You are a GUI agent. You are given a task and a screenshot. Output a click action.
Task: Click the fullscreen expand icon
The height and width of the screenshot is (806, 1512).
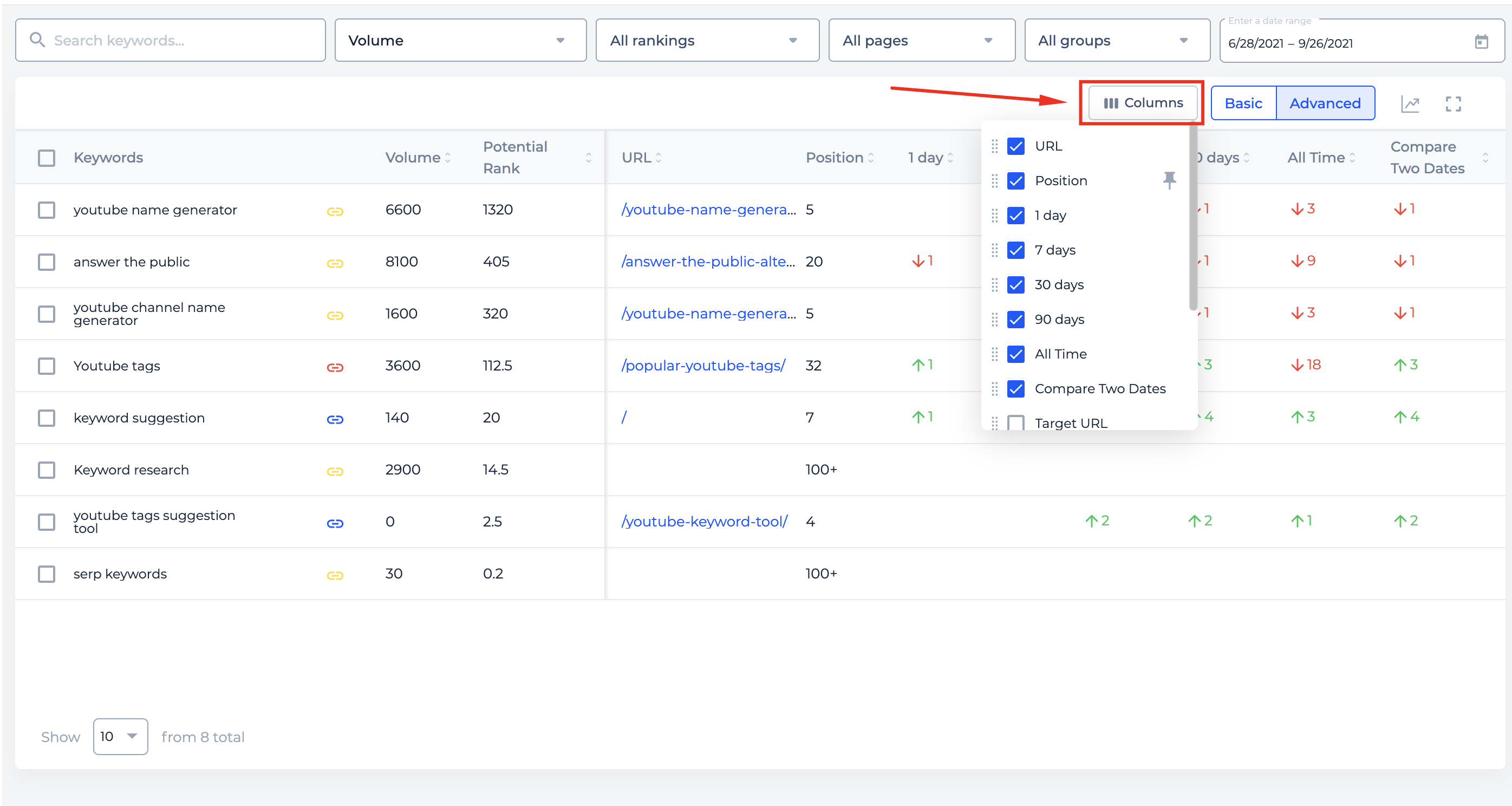click(x=1453, y=104)
